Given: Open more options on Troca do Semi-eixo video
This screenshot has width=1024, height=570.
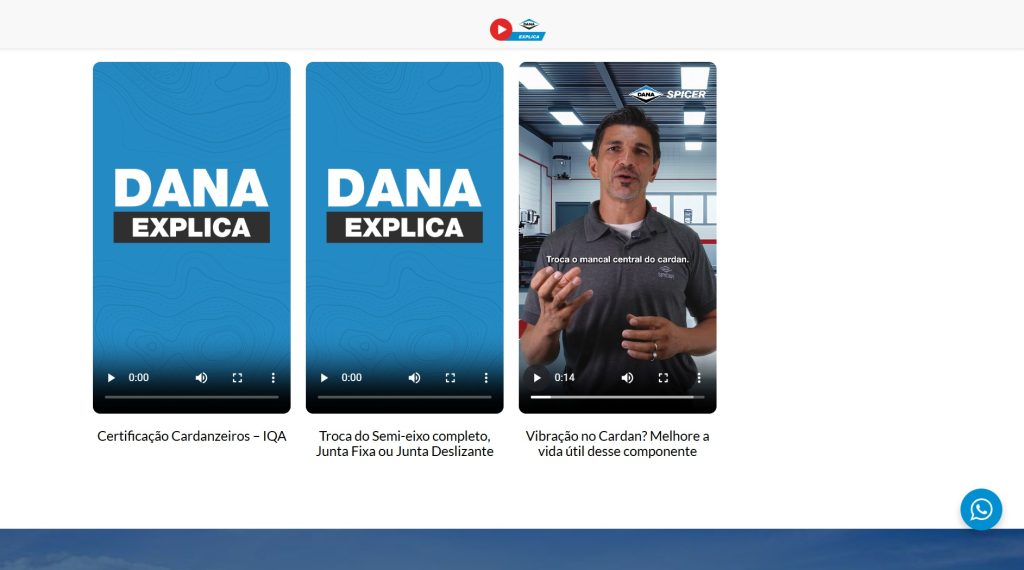Looking at the screenshot, I should coord(486,377).
